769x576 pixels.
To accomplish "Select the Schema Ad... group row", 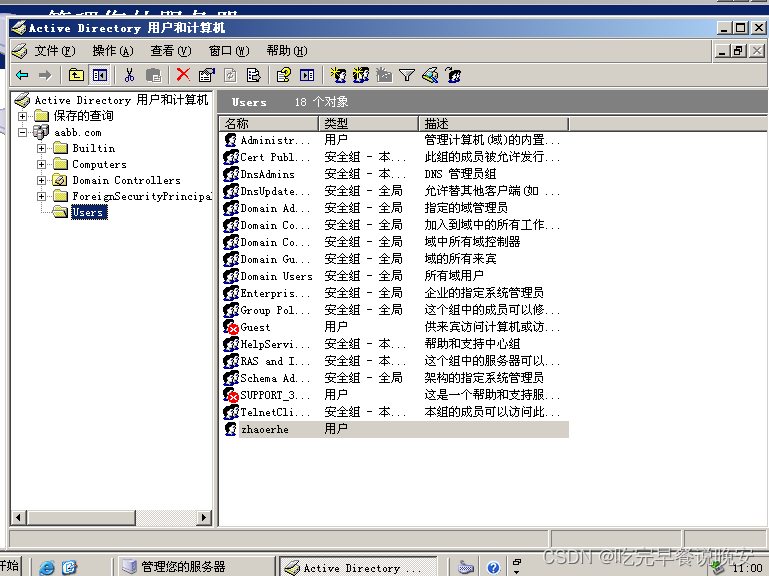I will (394, 378).
